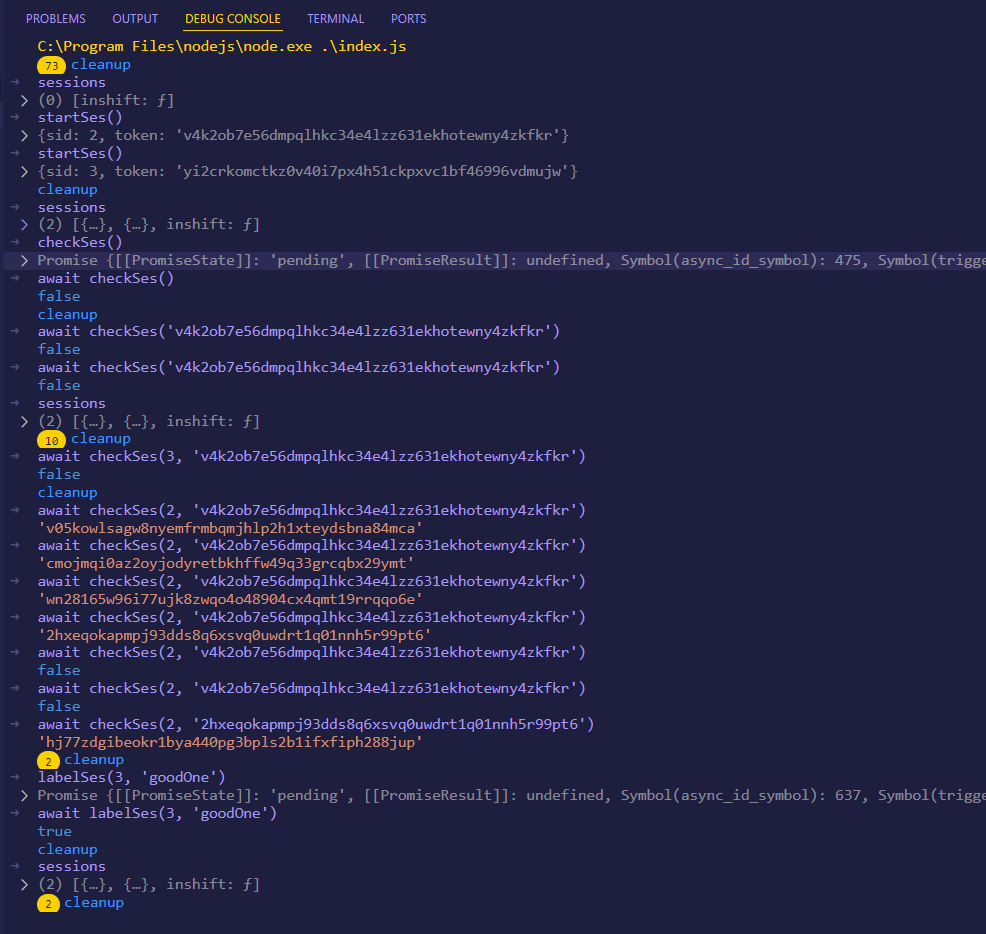Click the await labelSes(3, 'goodOne') line
Screen dimensions: 986x934
point(157,814)
